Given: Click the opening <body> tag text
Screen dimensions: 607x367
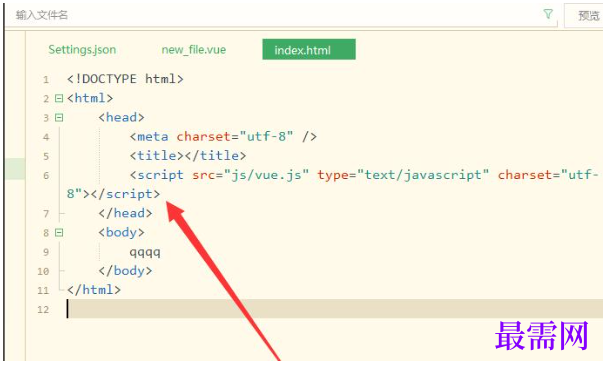Looking at the screenshot, I should point(121,233).
